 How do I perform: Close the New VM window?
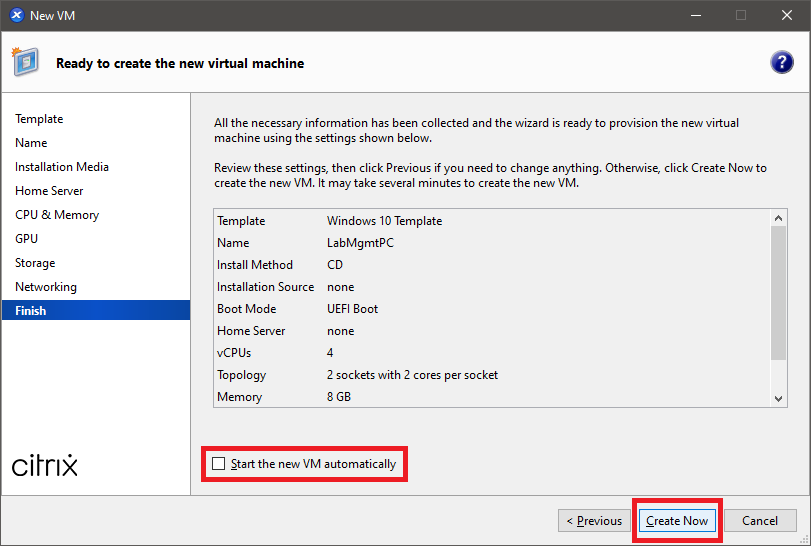click(787, 15)
